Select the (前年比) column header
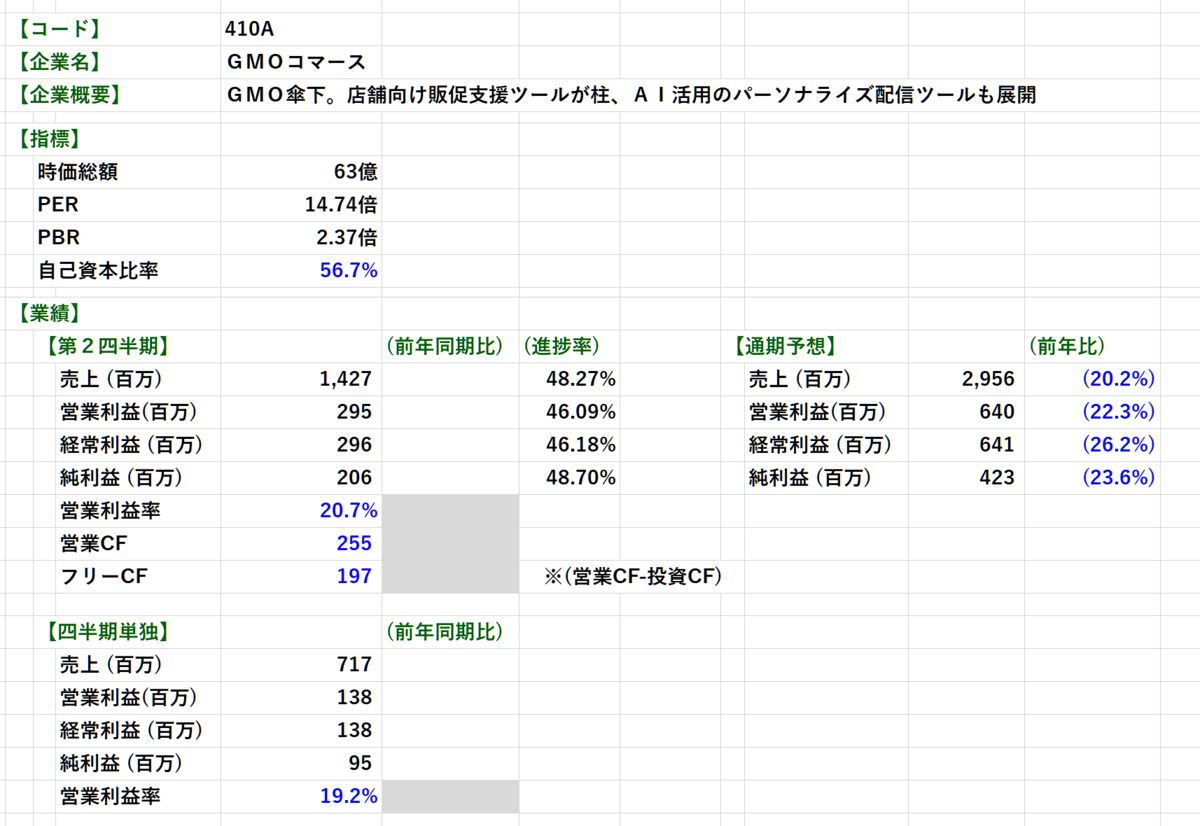The width and height of the screenshot is (1200, 826). [x=1066, y=346]
